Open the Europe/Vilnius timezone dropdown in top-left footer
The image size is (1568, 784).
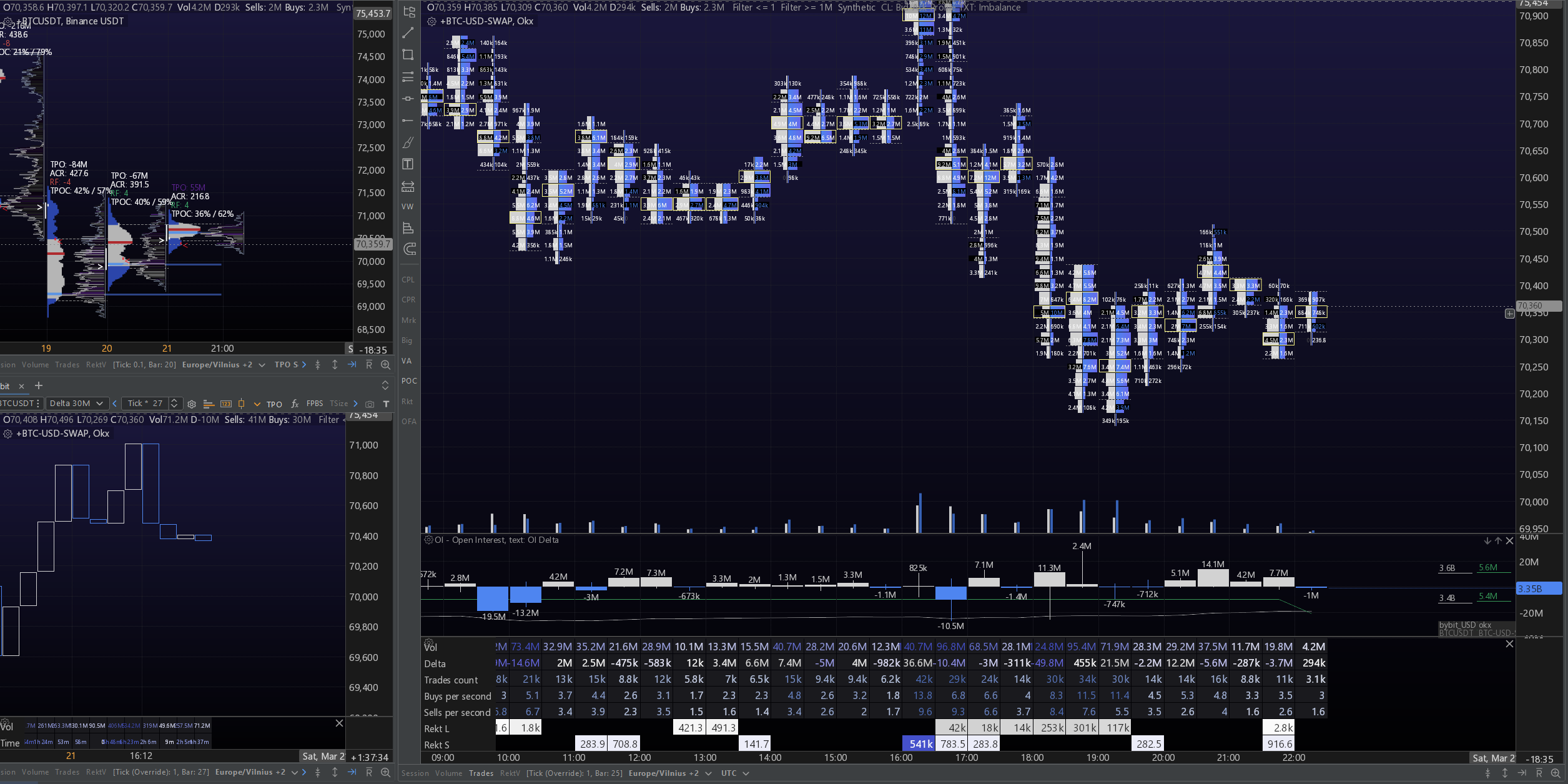click(224, 365)
